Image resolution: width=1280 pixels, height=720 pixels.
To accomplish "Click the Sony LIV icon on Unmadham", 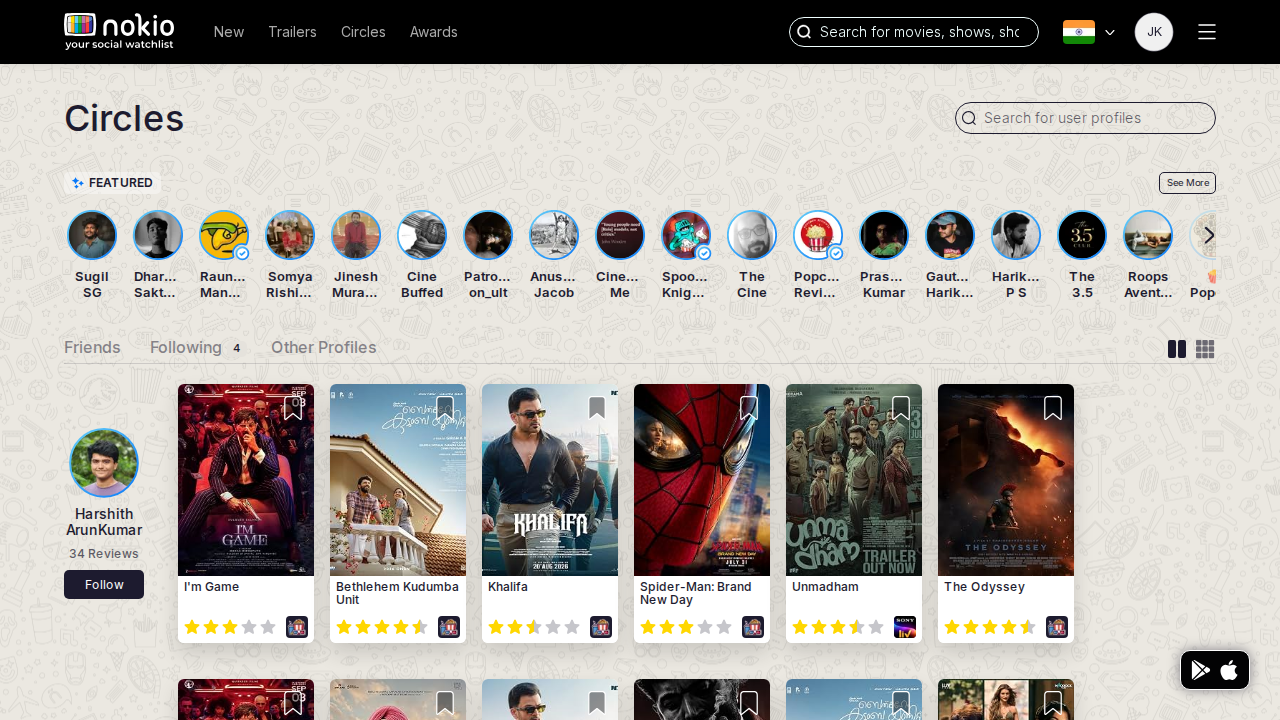I will (x=905, y=627).
